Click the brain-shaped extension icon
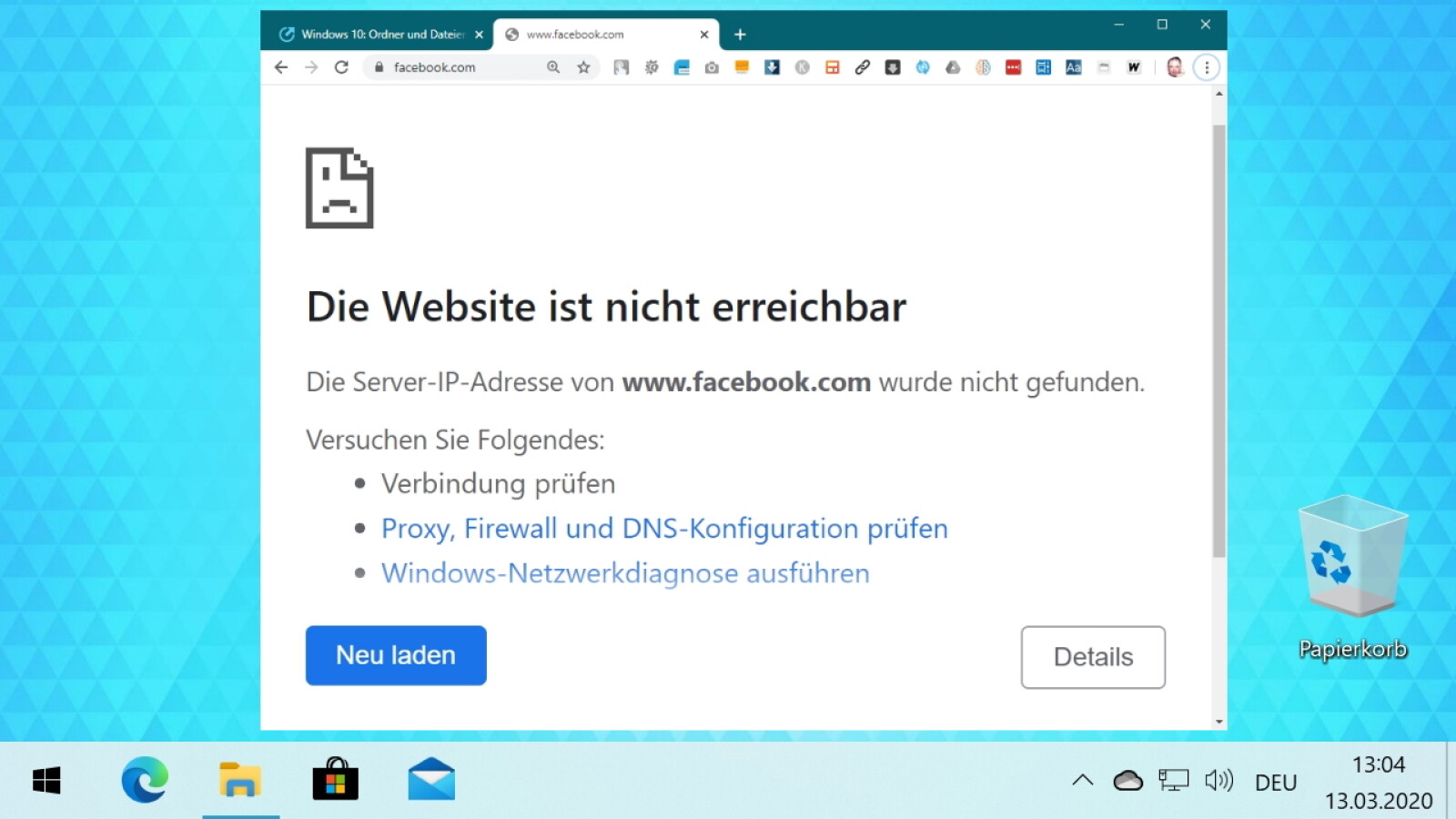Screen dimensions: 1456x819 pos(983,67)
